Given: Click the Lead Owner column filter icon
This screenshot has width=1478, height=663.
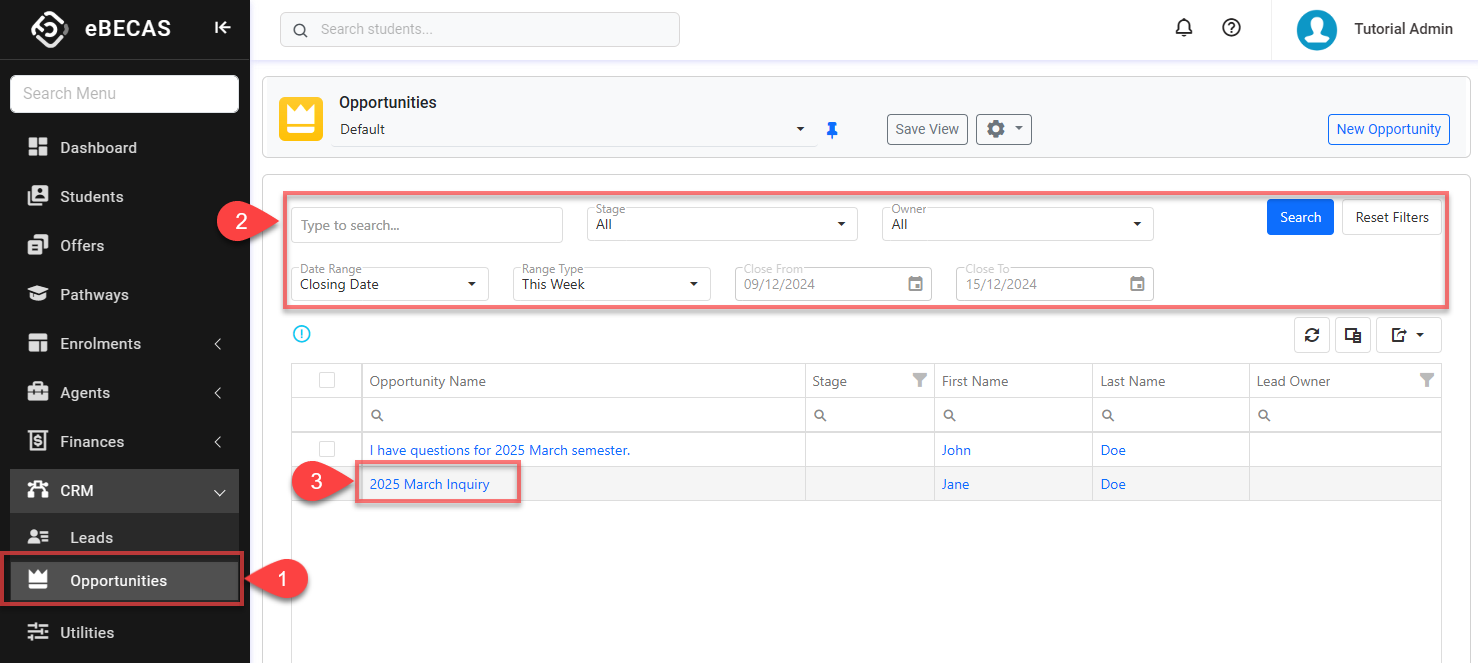Looking at the screenshot, I should 1427,380.
